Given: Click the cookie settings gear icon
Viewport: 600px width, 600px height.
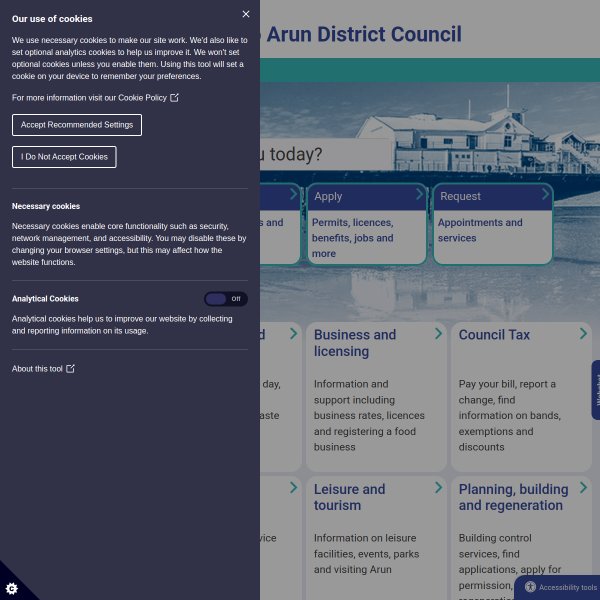Looking at the screenshot, I should coord(11,588).
